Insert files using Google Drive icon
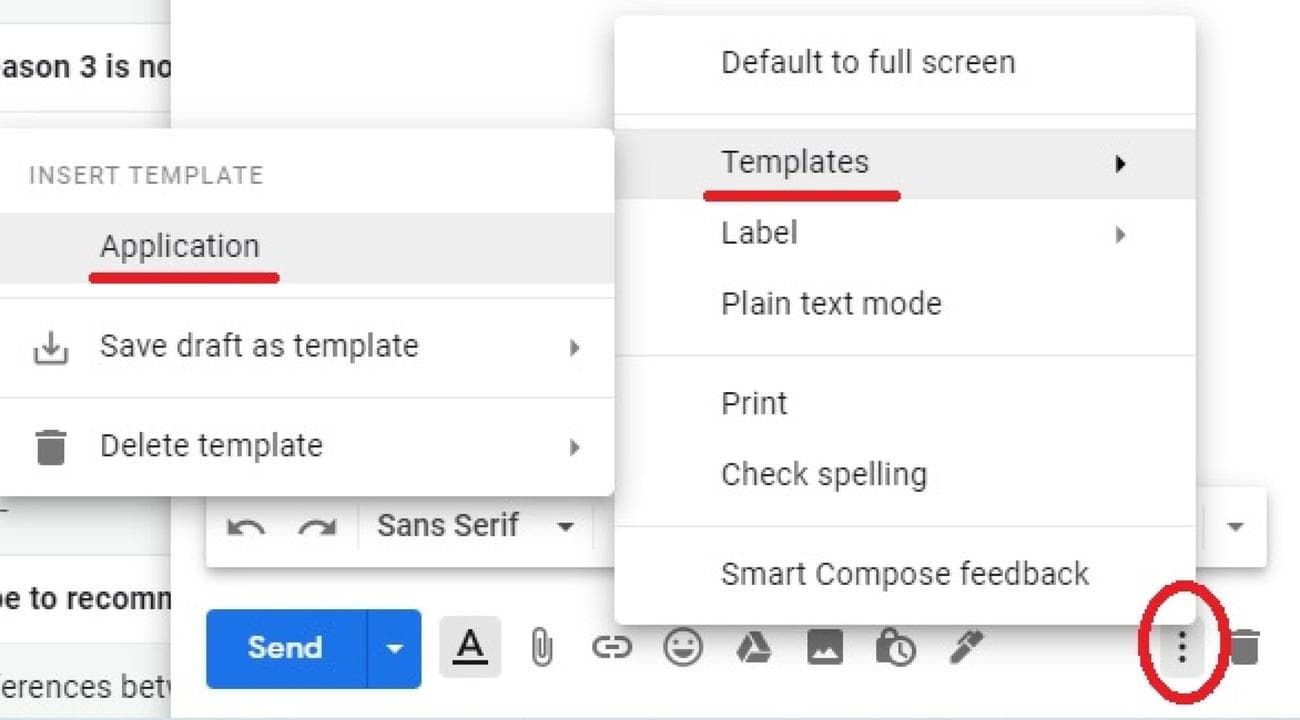Image resolution: width=1300 pixels, height=720 pixels. pyautogui.click(x=753, y=647)
